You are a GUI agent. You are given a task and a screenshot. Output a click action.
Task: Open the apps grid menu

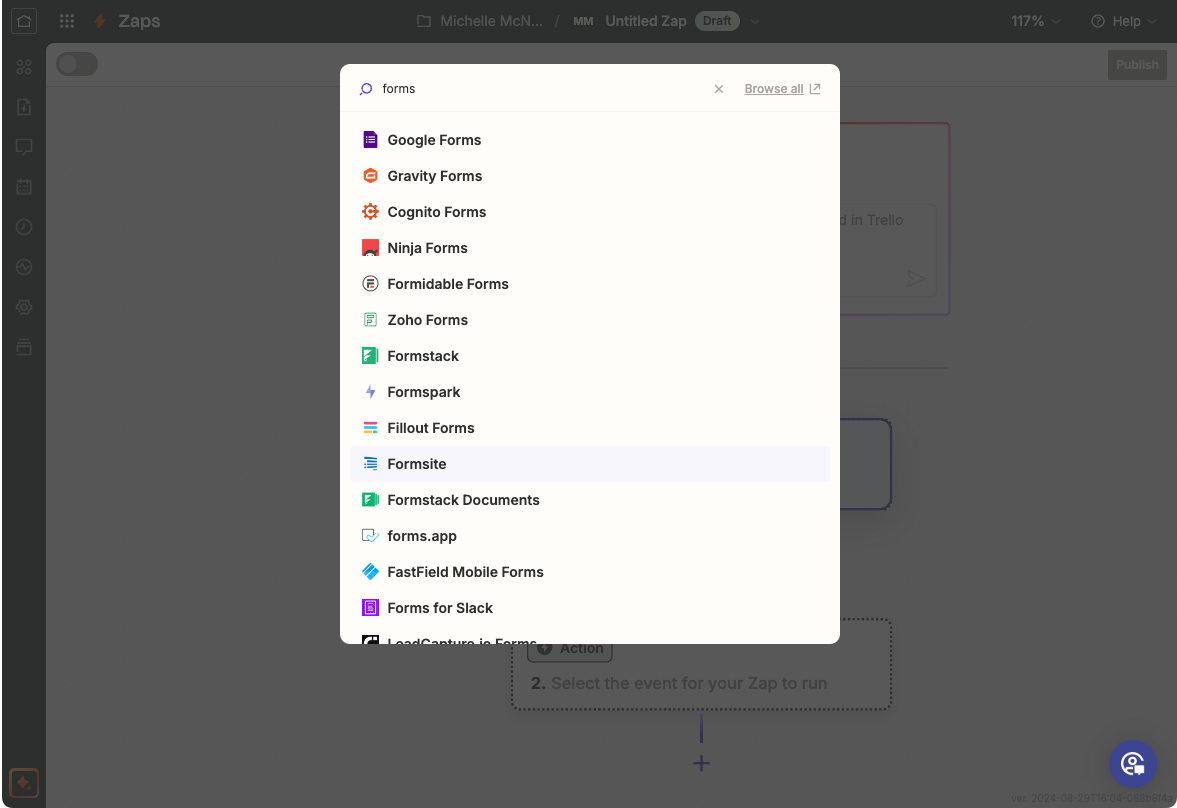point(67,21)
